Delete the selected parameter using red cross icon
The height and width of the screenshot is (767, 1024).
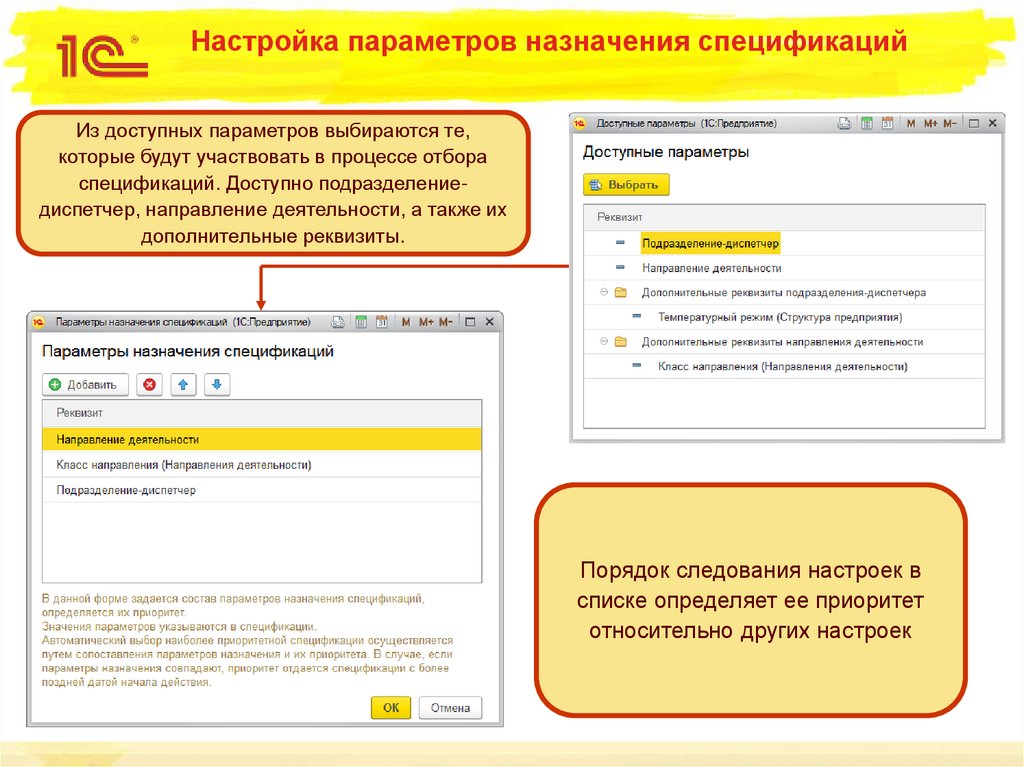click(x=149, y=384)
